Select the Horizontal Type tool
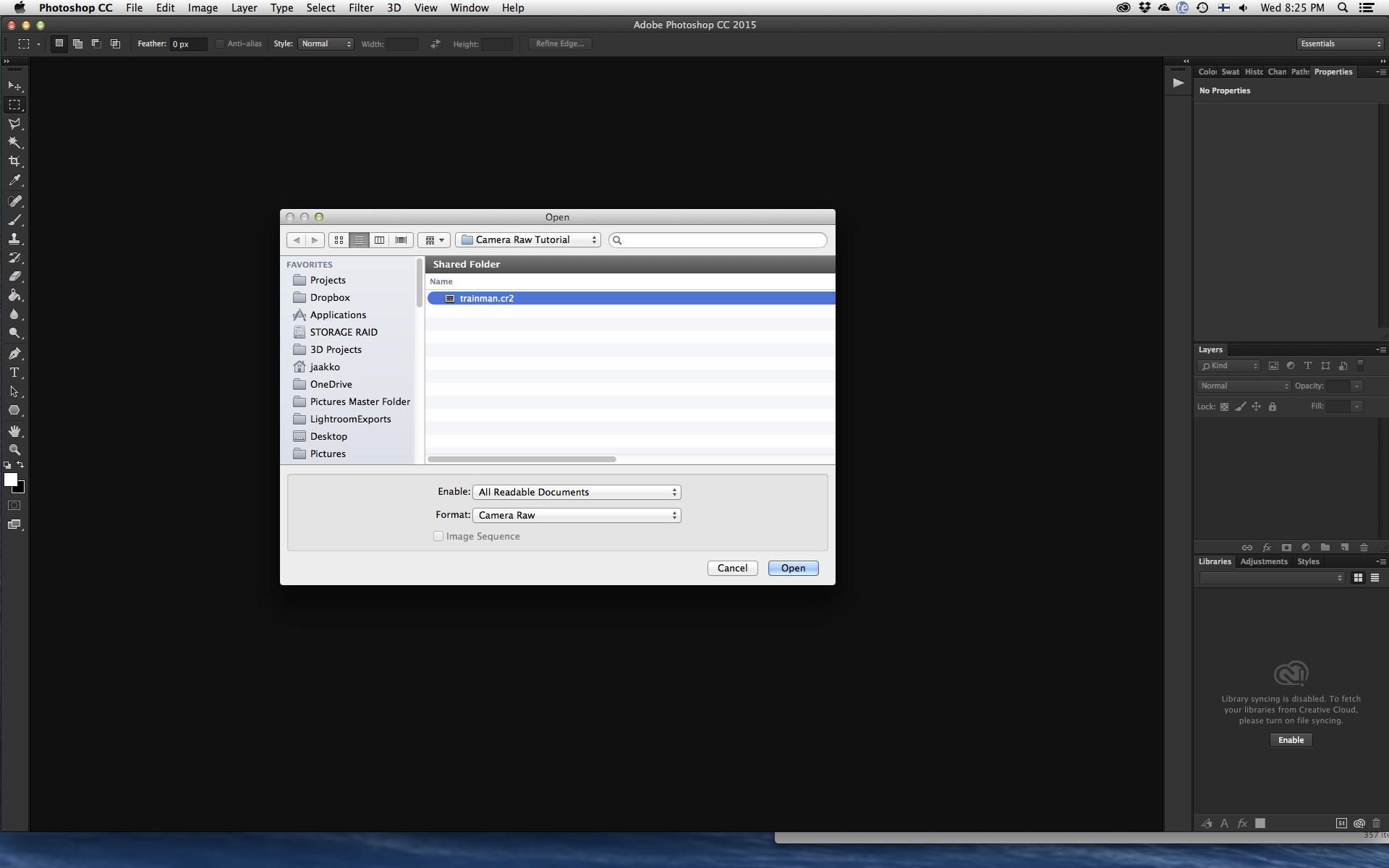Screen dimensions: 1389x868 [14, 373]
